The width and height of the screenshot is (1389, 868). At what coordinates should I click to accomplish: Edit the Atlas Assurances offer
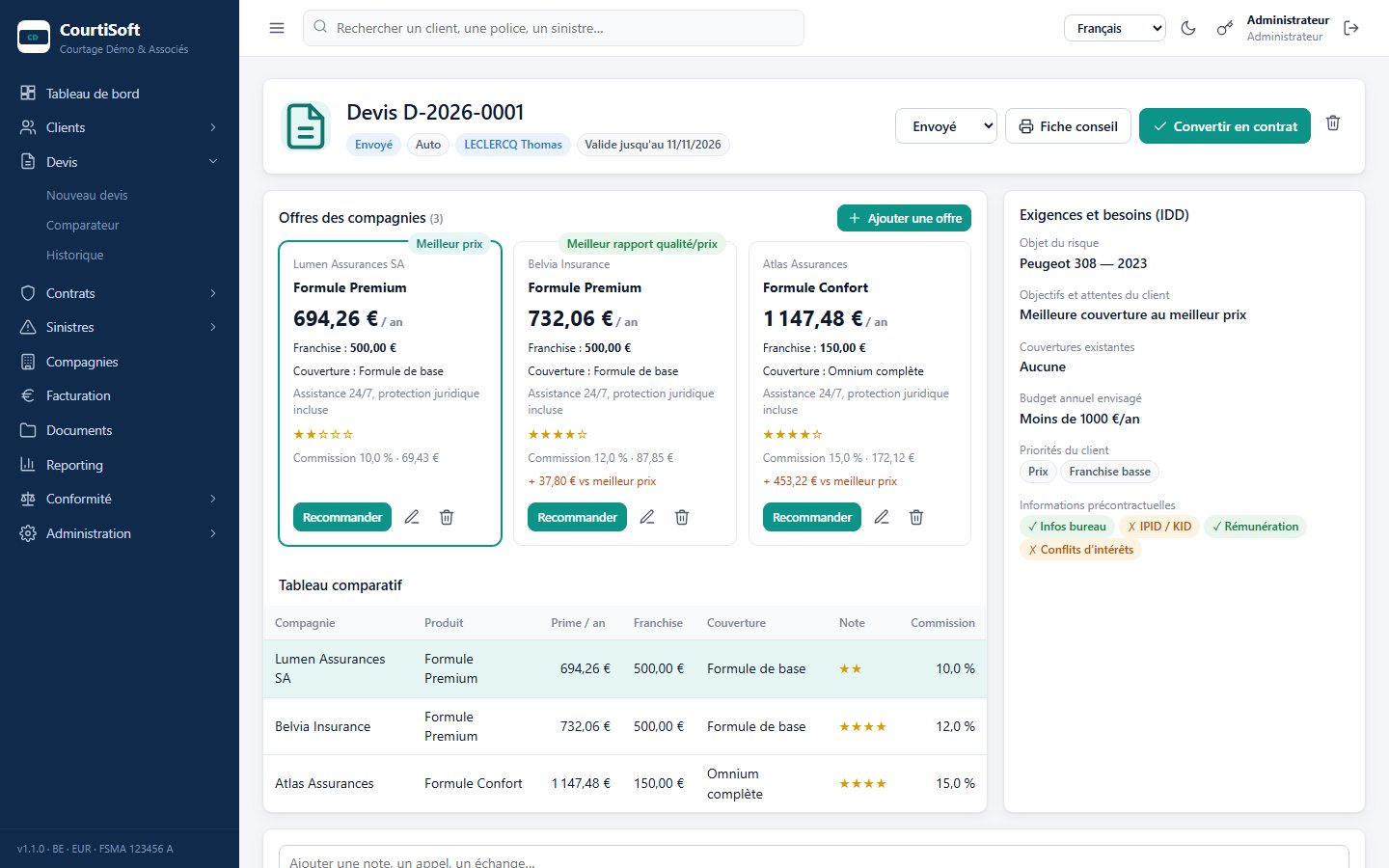pyautogui.click(x=882, y=517)
